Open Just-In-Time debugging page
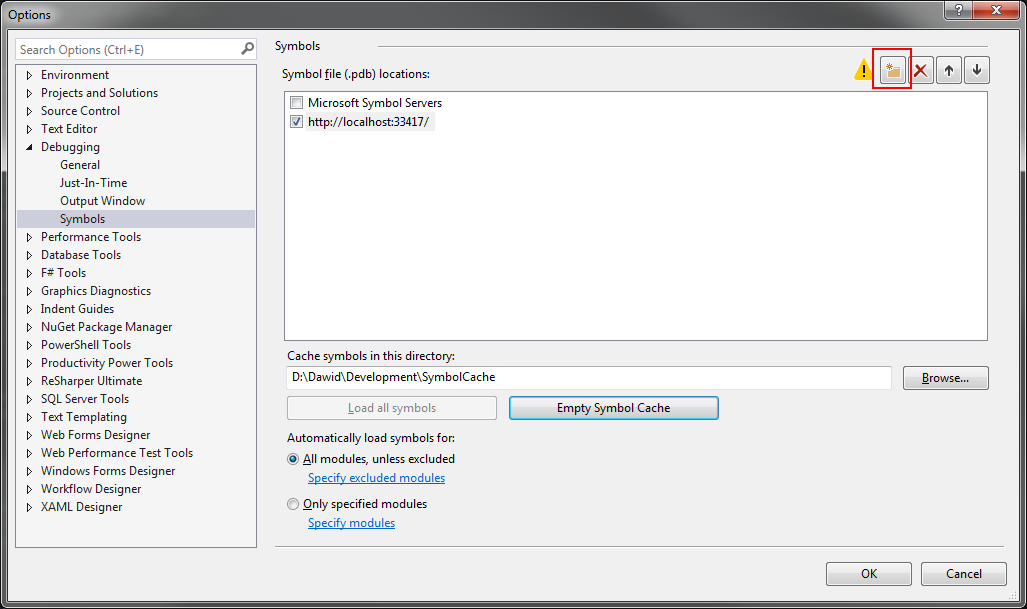 [x=94, y=183]
